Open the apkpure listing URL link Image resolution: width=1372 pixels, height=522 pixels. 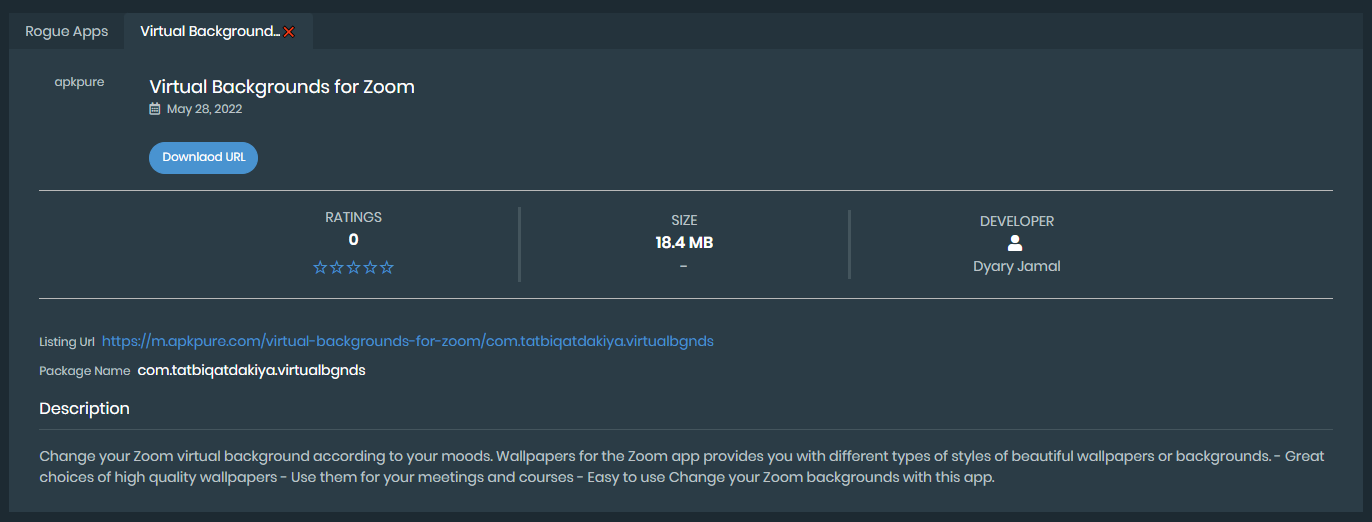[x=407, y=341]
